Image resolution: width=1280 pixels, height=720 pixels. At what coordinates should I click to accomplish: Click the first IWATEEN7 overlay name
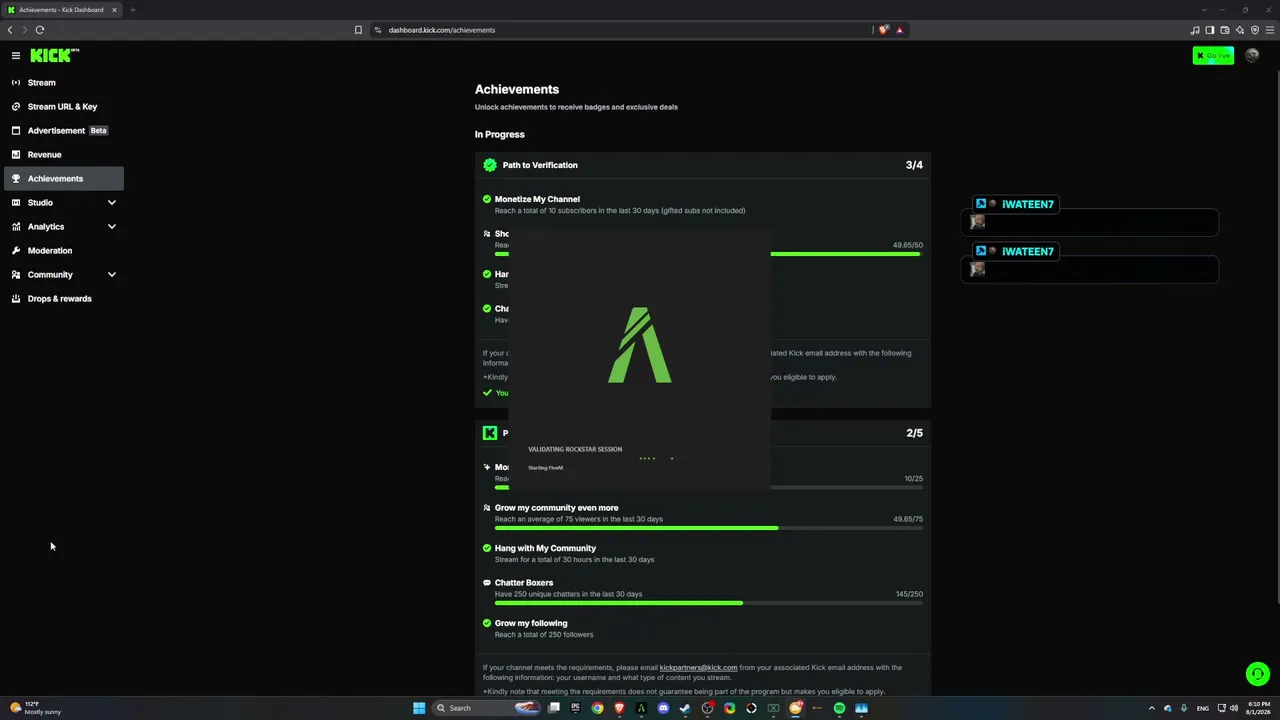(x=1027, y=204)
